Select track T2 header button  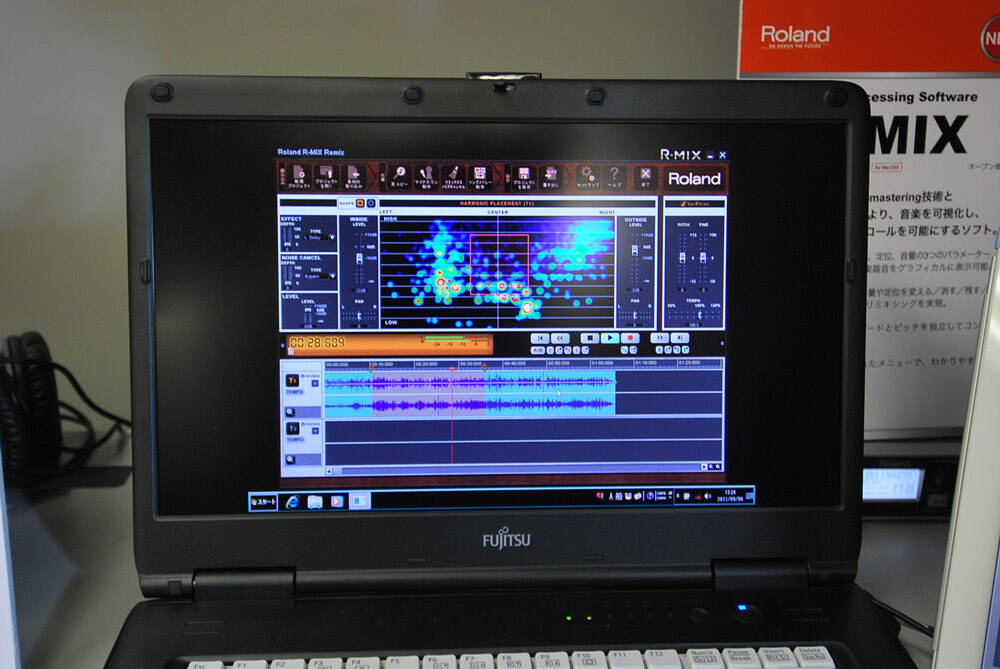292,429
